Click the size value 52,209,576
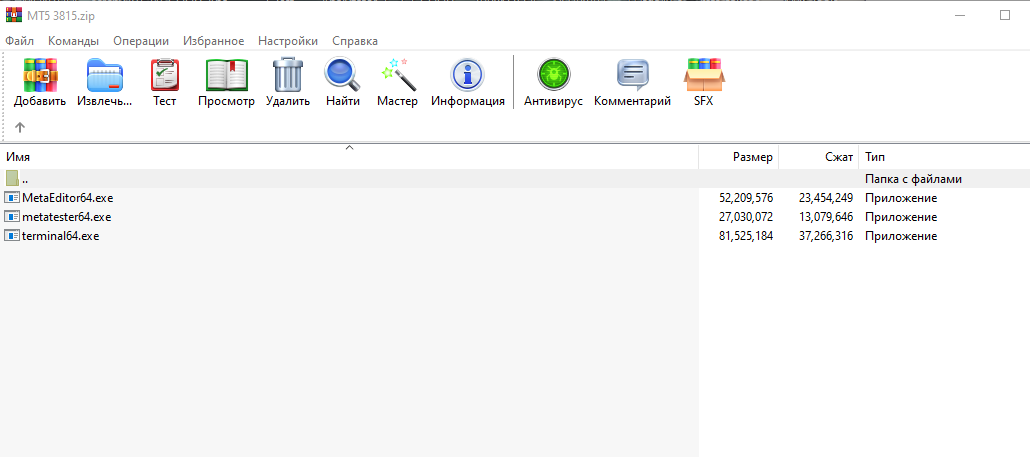The image size is (1030, 457). coord(746,198)
